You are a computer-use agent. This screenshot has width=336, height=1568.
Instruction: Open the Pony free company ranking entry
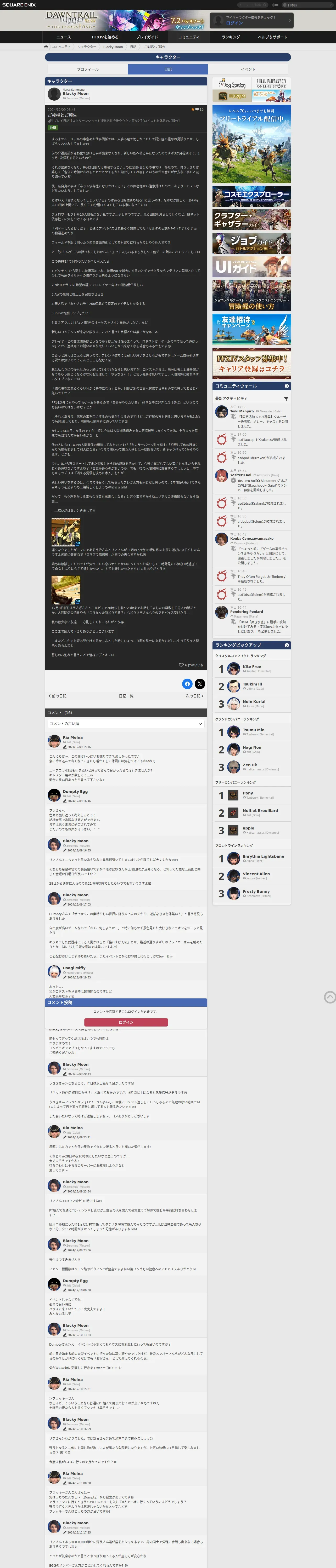pyautogui.click(x=251, y=795)
